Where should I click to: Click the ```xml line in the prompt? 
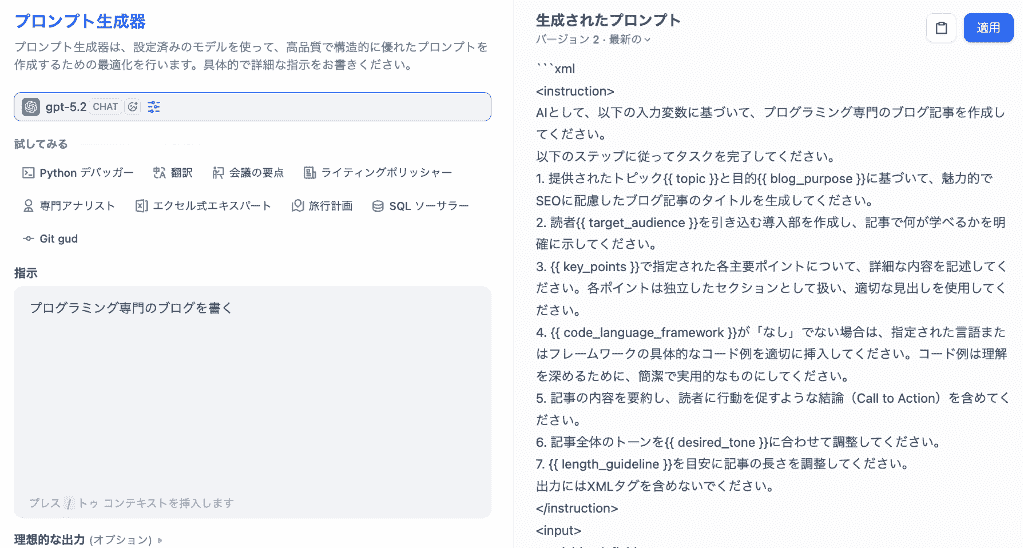coord(555,68)
